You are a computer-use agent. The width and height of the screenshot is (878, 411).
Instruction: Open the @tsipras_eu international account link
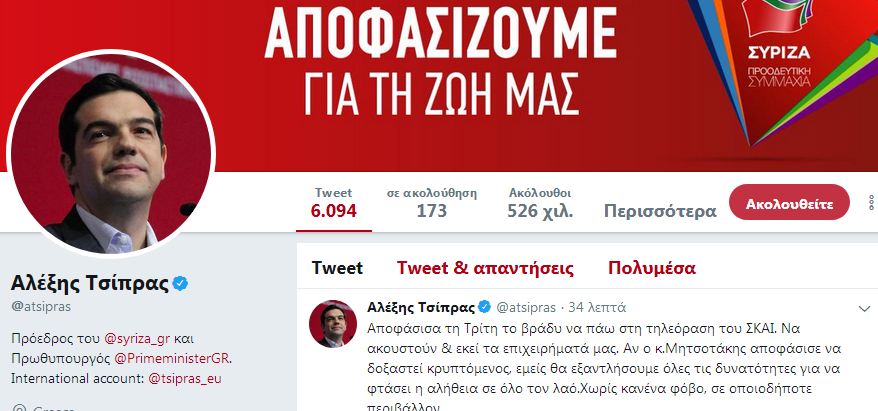[x=185, y=378]
